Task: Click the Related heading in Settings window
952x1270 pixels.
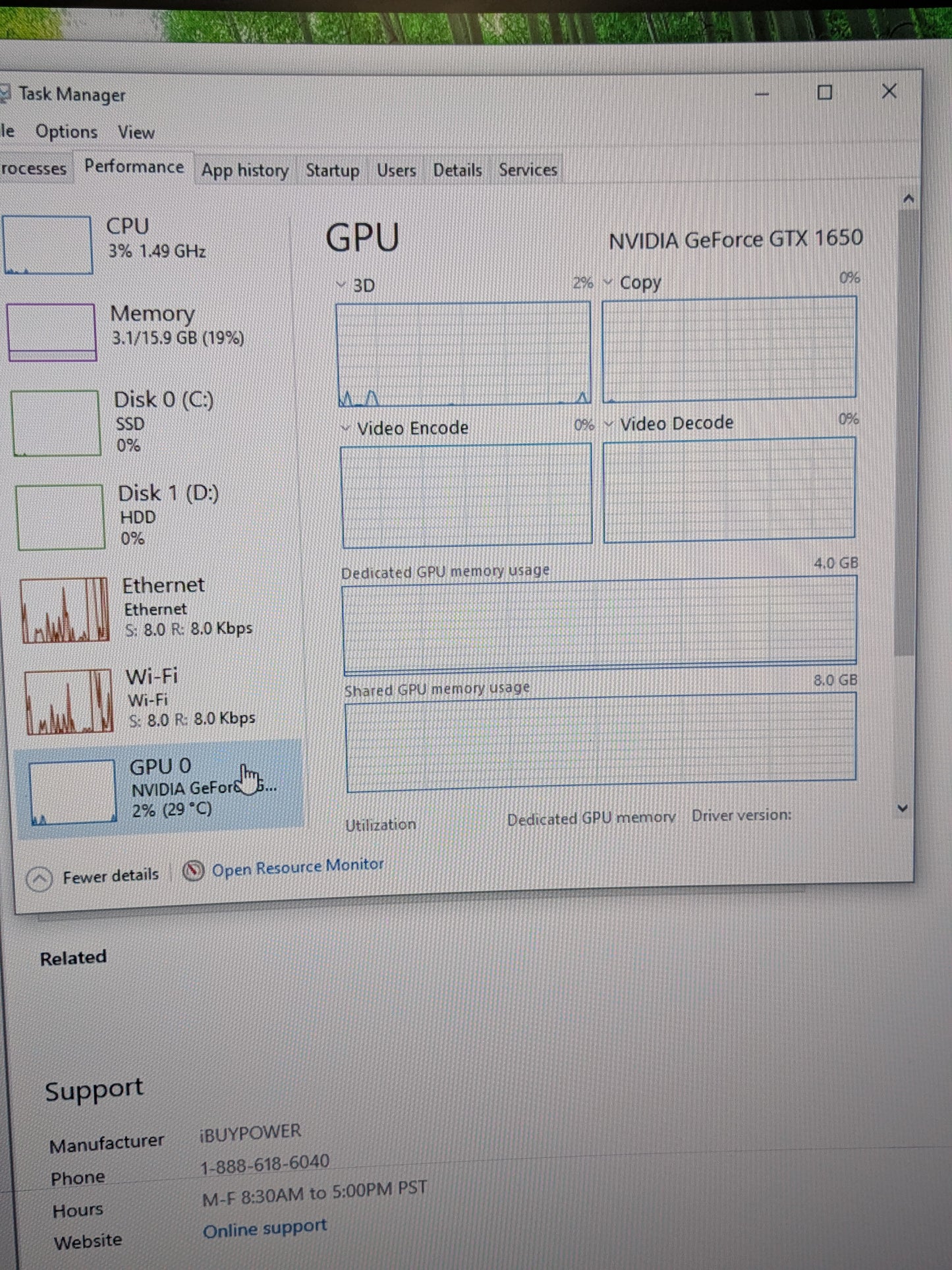Action: [x=73, y=958]
